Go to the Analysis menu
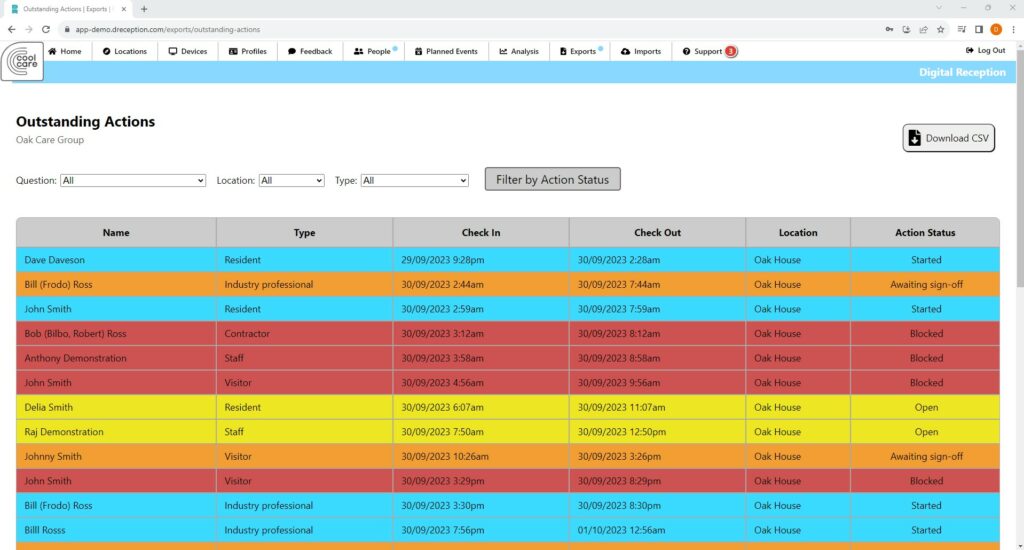Screen dimensions: 1024x550 point(519,51)
